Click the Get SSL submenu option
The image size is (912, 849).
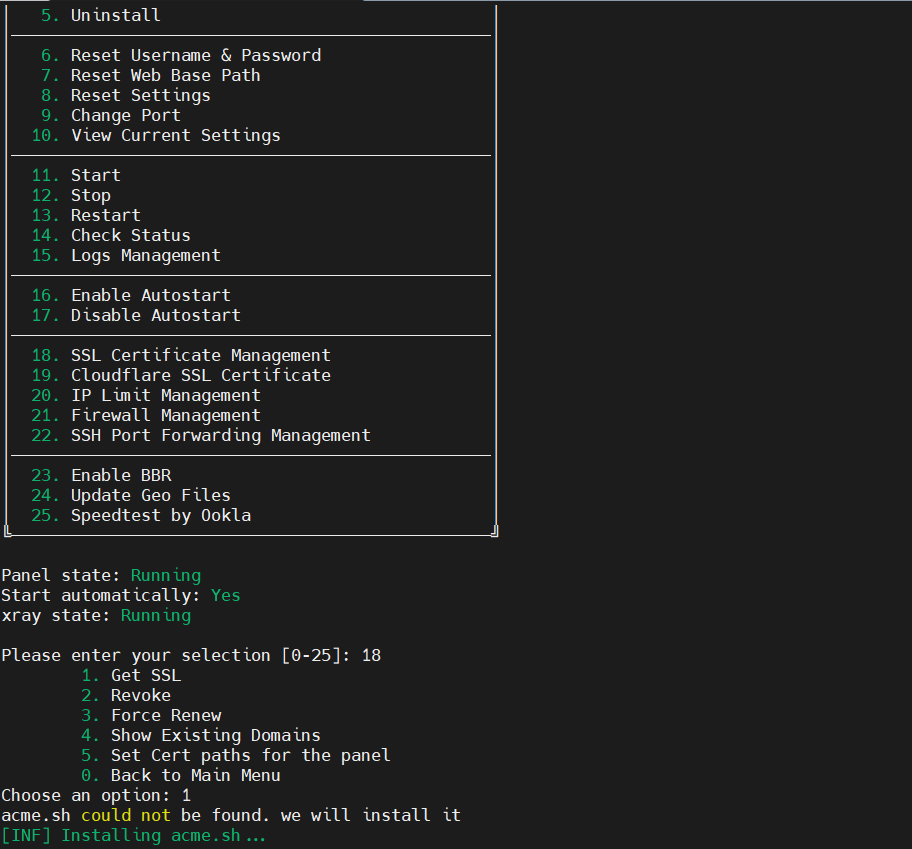click(145, 675)
